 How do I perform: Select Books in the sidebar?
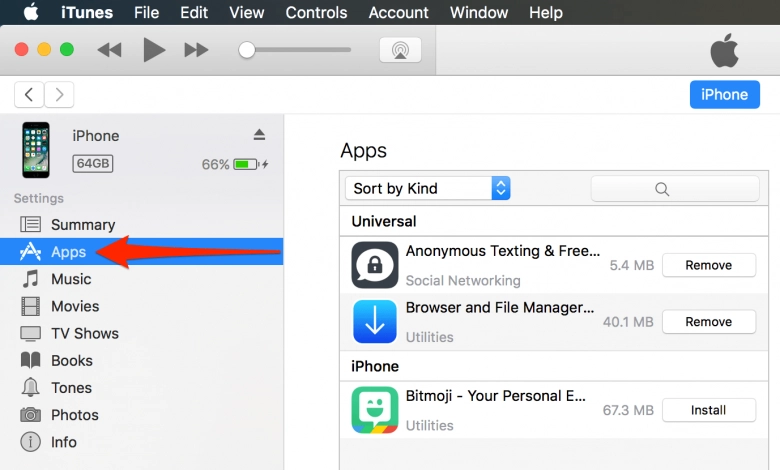coord(142,361)
